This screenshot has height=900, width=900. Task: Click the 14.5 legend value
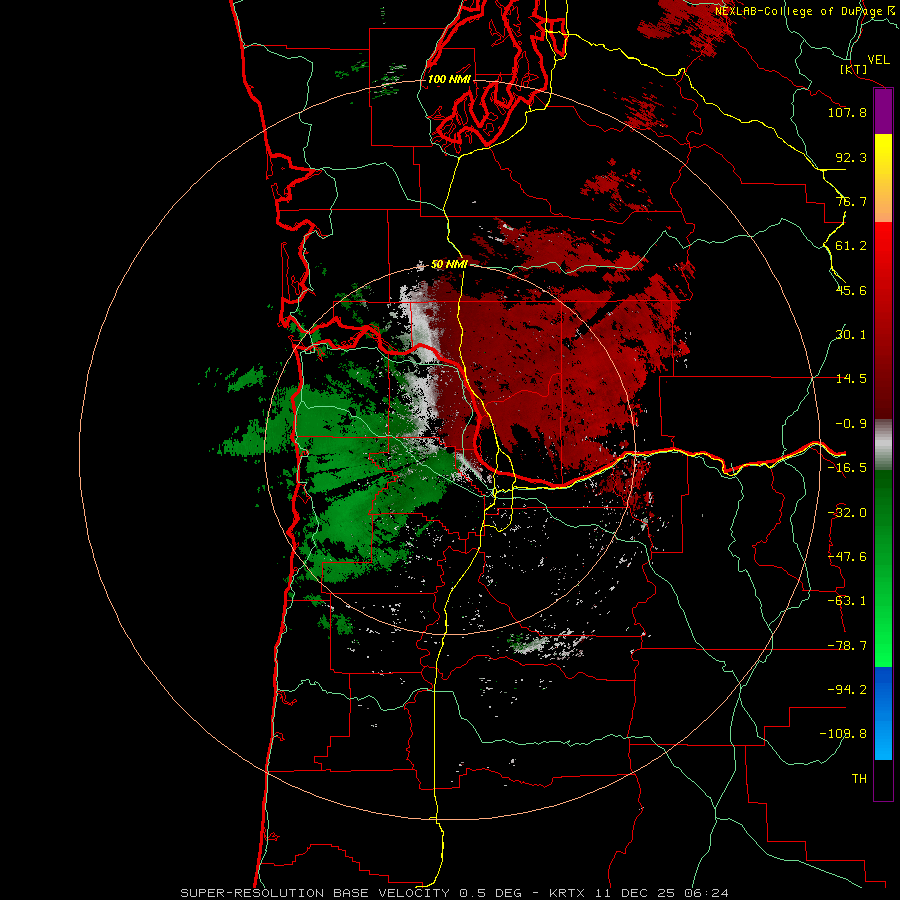851,379
